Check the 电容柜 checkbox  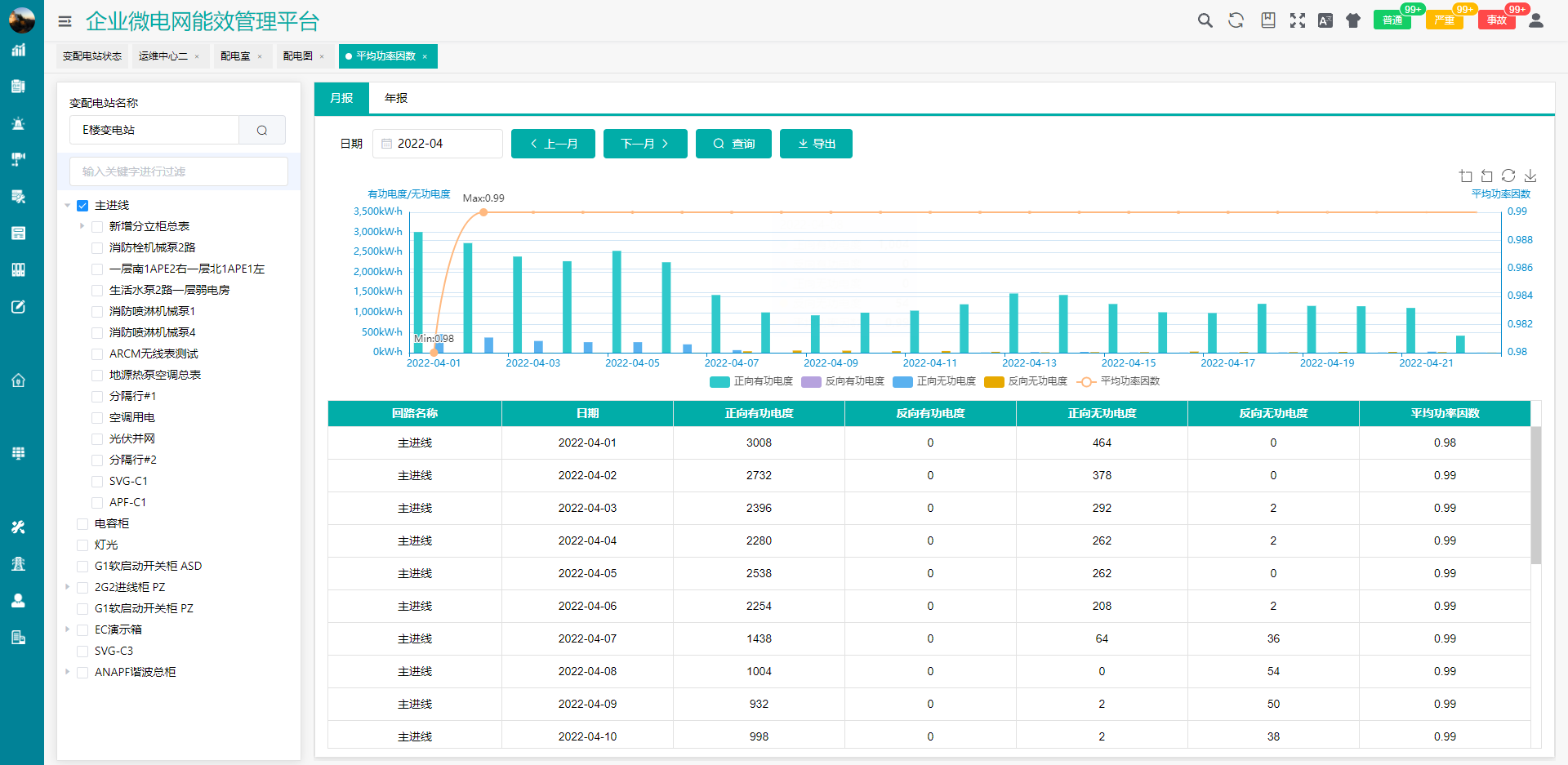click(82, 524)
